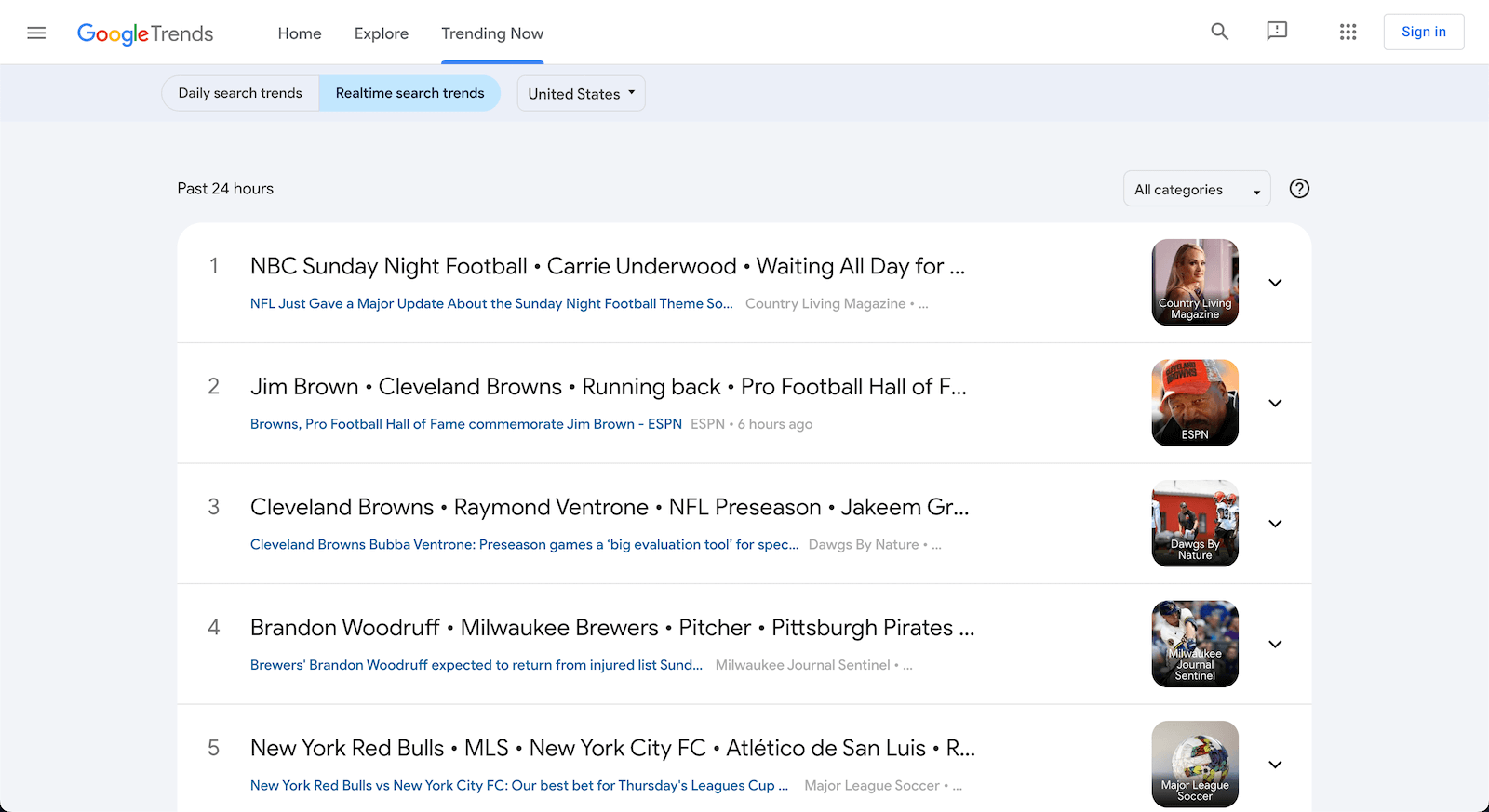Expand the NBC Sunday Night Football trend
Screen dimensions: 1489x812
click(1275, 283)
